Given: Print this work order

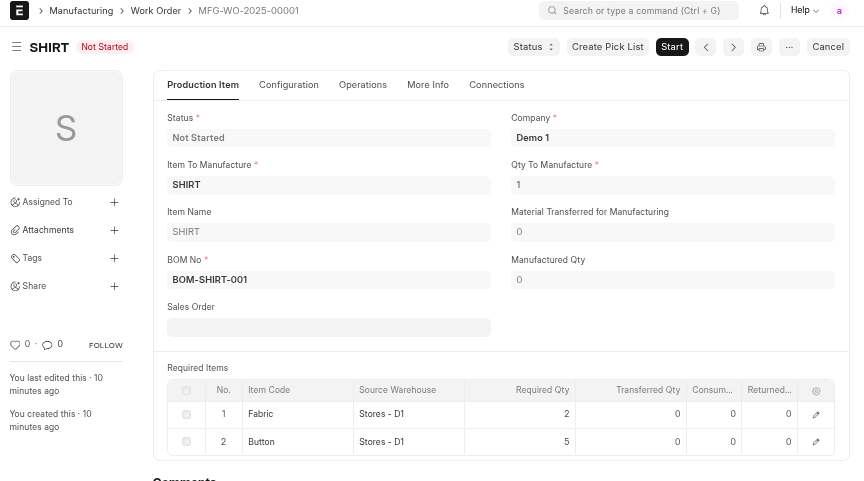Looking at the screenshot, I should point(761,47).
